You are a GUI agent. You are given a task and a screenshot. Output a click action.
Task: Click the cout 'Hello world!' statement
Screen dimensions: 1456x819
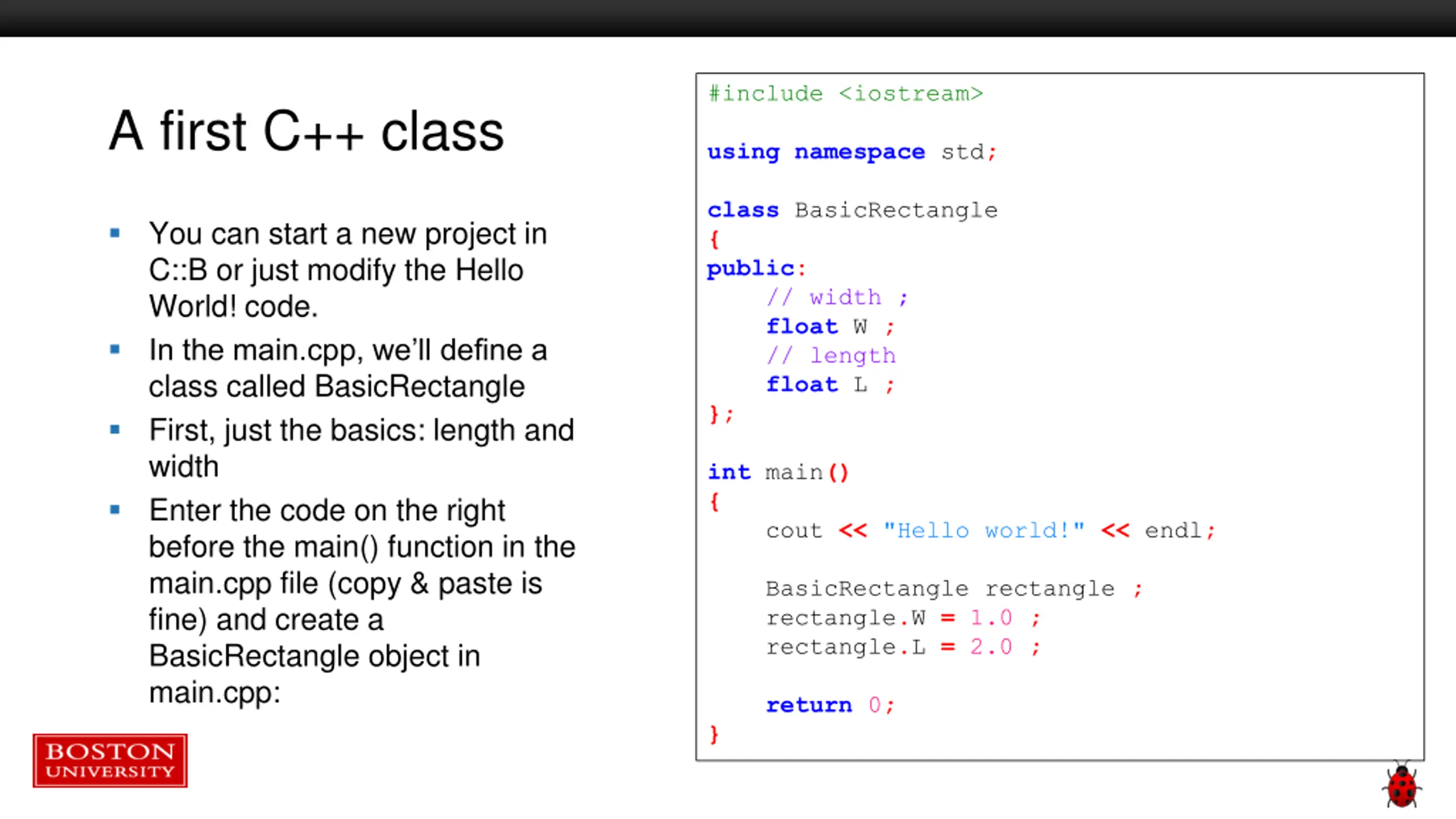point(990,531)
